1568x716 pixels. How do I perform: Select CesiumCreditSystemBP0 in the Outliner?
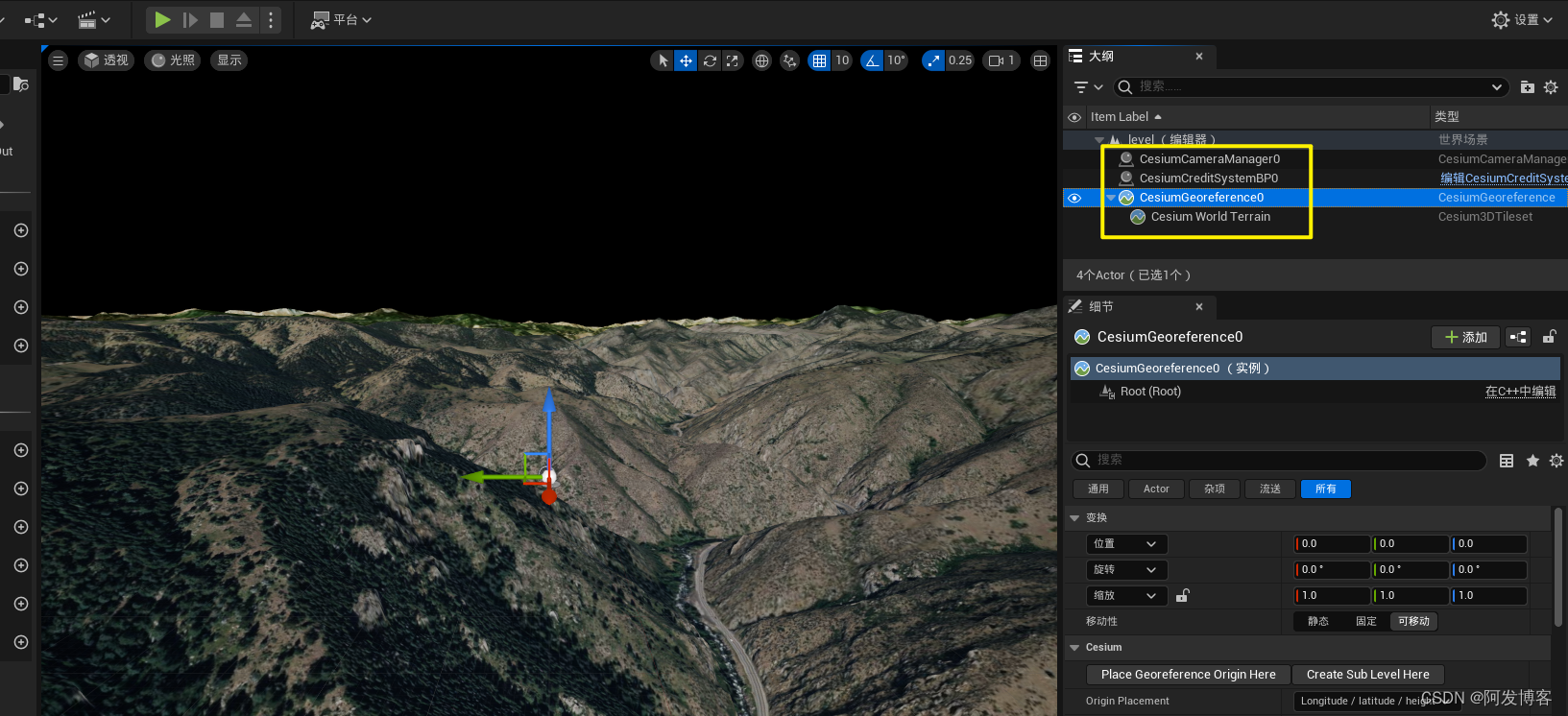1208,179
